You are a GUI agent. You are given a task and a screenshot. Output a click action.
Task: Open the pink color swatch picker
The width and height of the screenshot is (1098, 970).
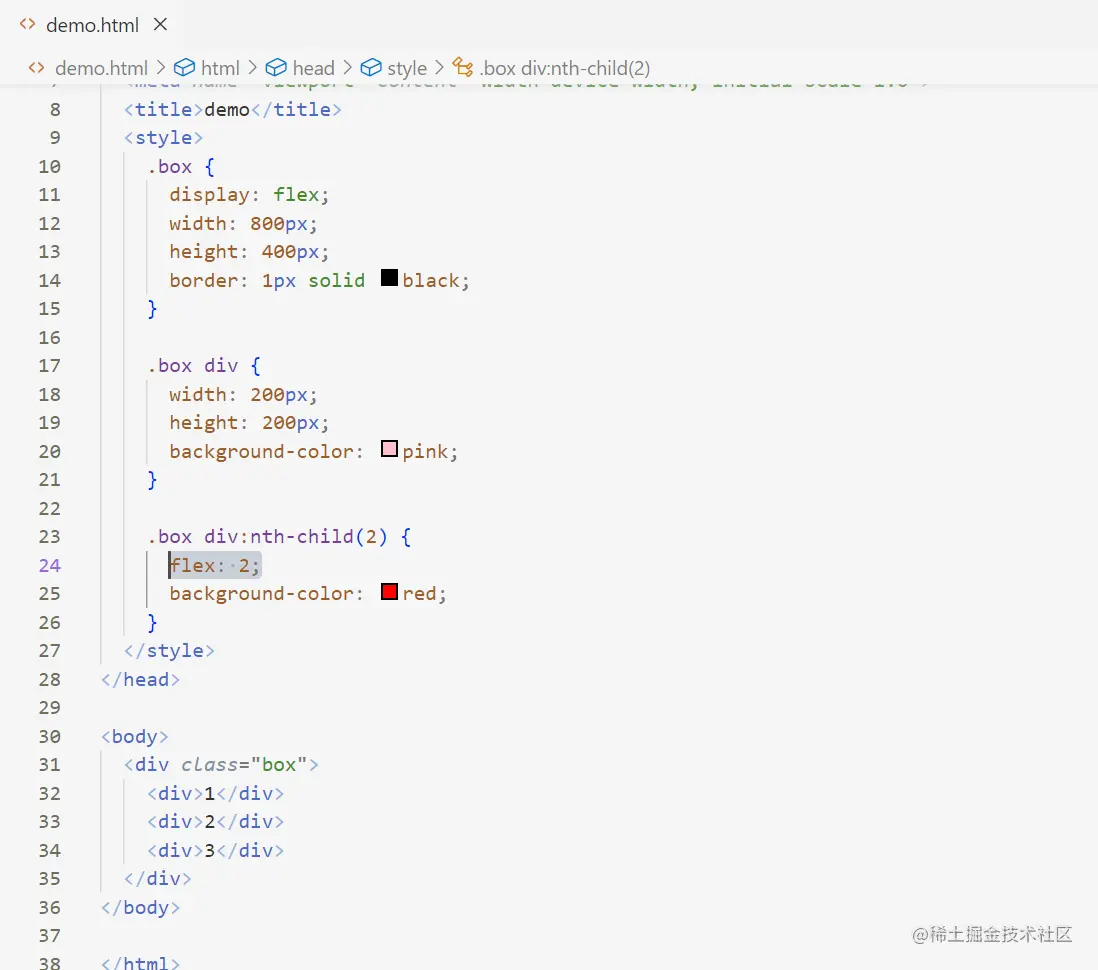click(x=389, y=449)
